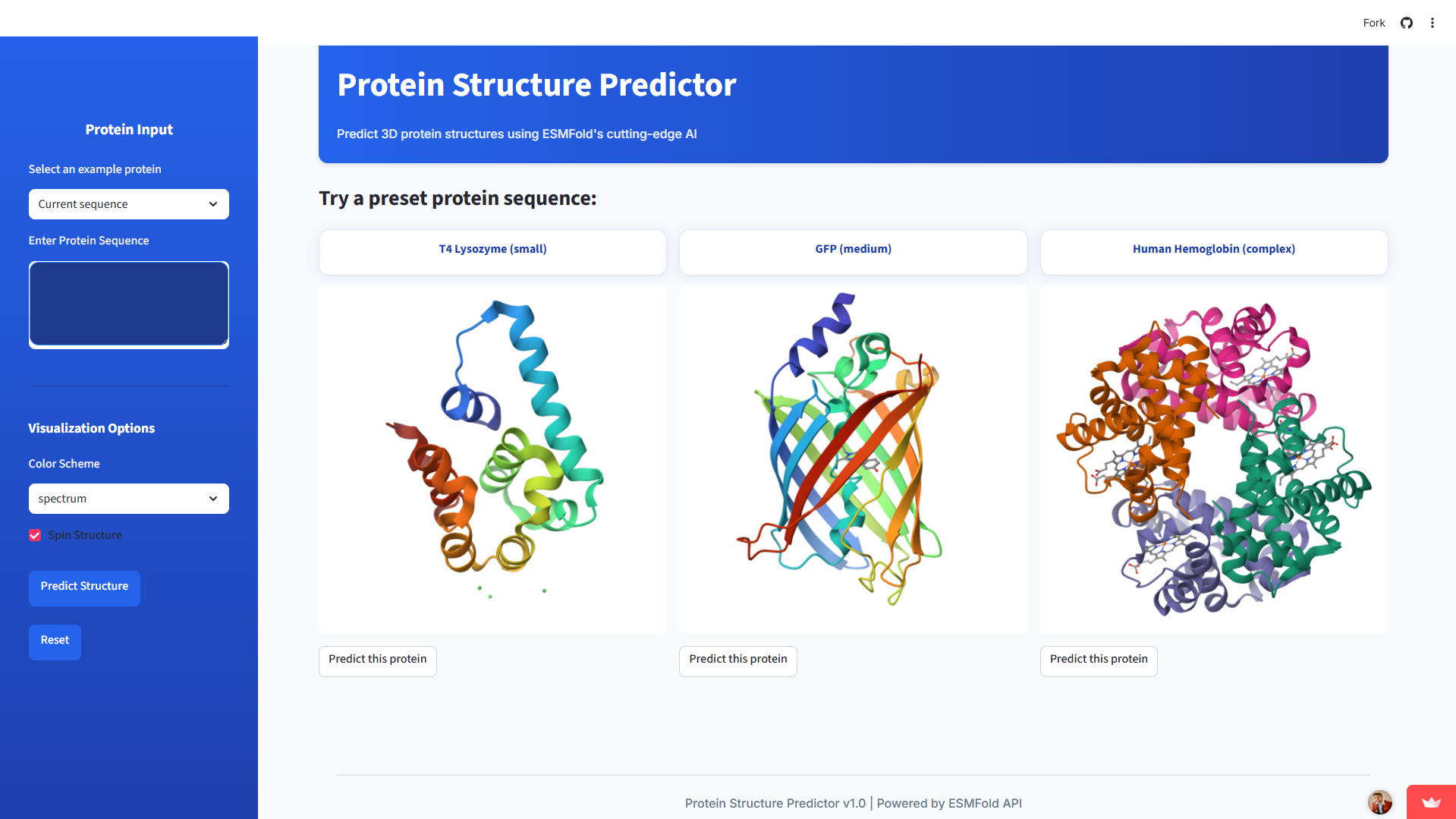Click the red crown badge icon
The width and height of the screenshot is (1456, 819).
point(1431,802)
